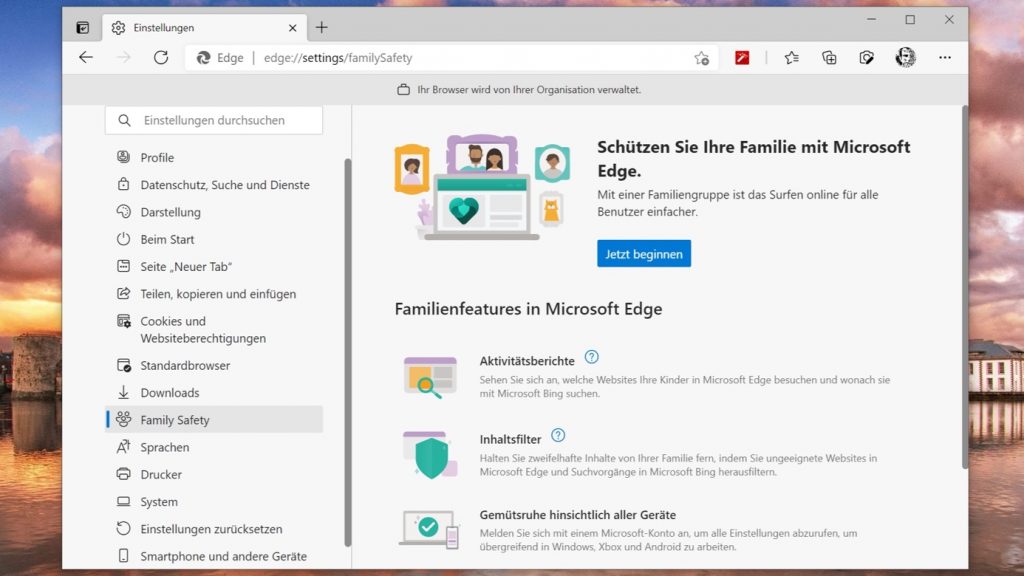Image resolution: width=1024 pixels, height=576 pixels.
Task: Open help for Inhaltsfilter
Action: click(559, 435)
